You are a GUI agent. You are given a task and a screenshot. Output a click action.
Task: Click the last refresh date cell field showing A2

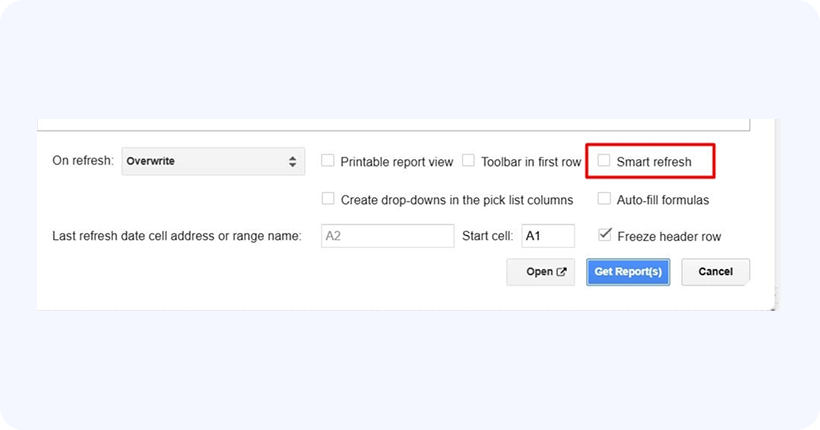[x=388, y=236]
